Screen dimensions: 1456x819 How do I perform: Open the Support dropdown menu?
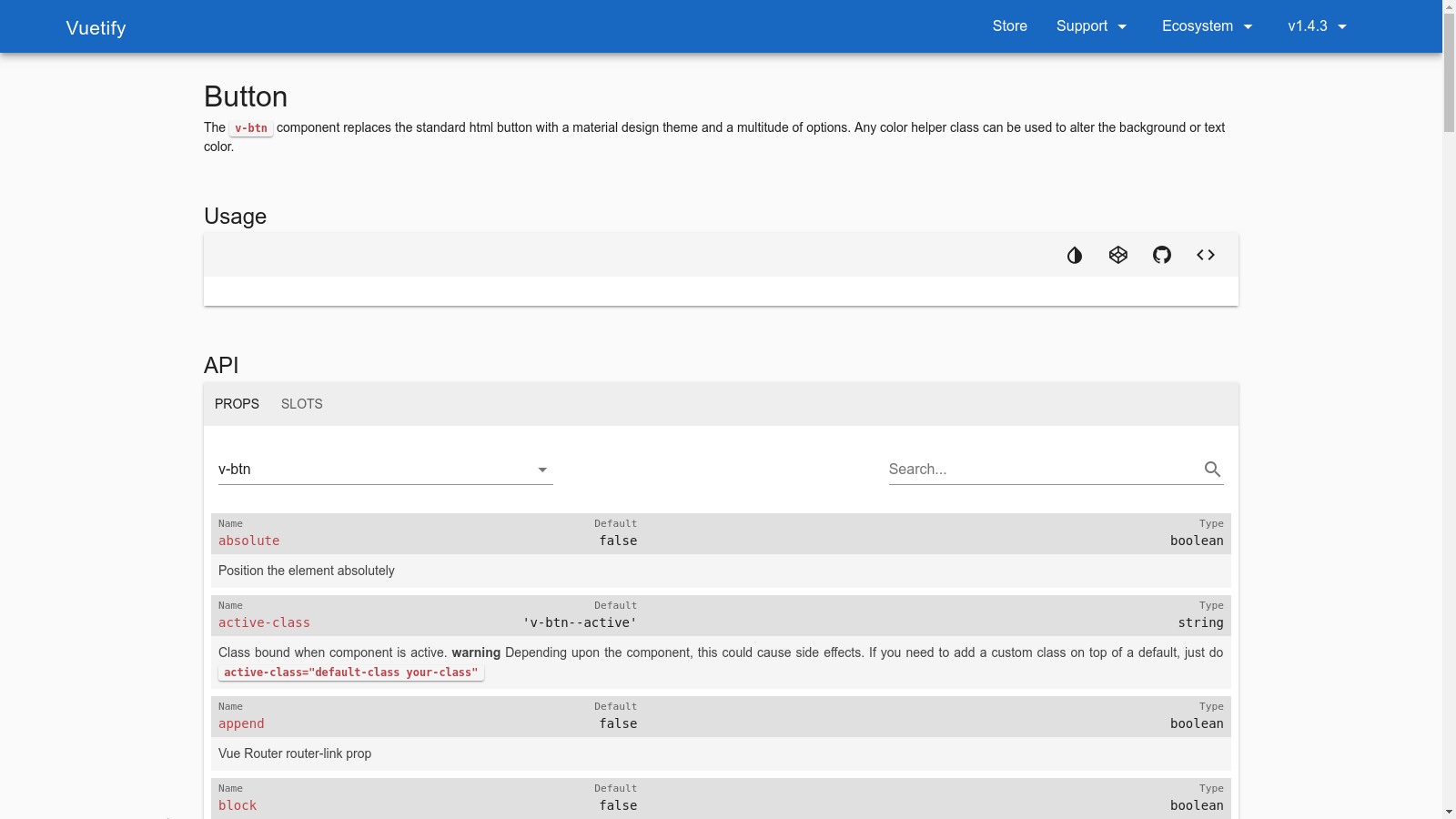1092,26
